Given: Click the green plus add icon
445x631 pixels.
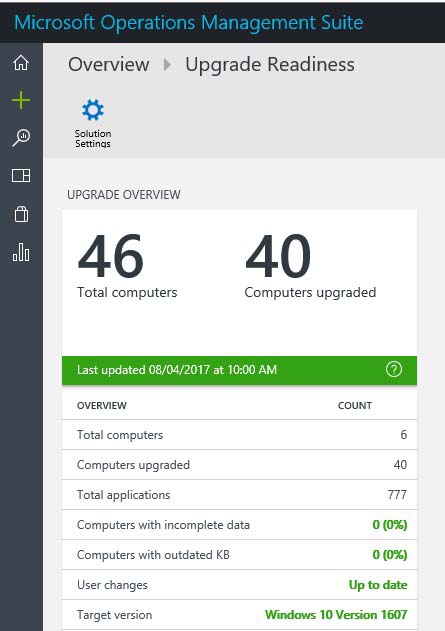Looking at the screenshot, I should pyautogui.click(x=21, y=100).
